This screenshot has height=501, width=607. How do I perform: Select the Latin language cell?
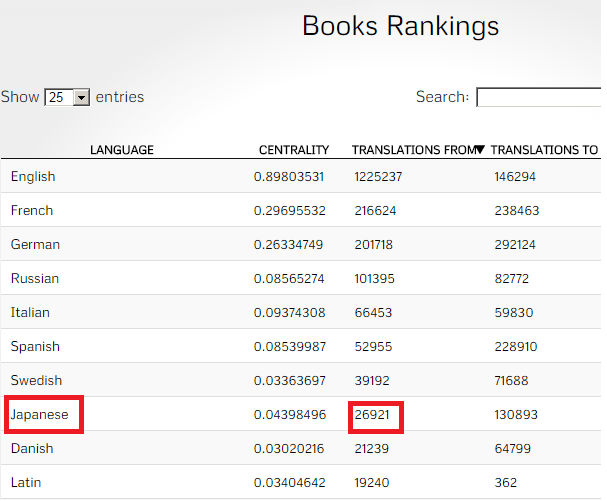26,483
